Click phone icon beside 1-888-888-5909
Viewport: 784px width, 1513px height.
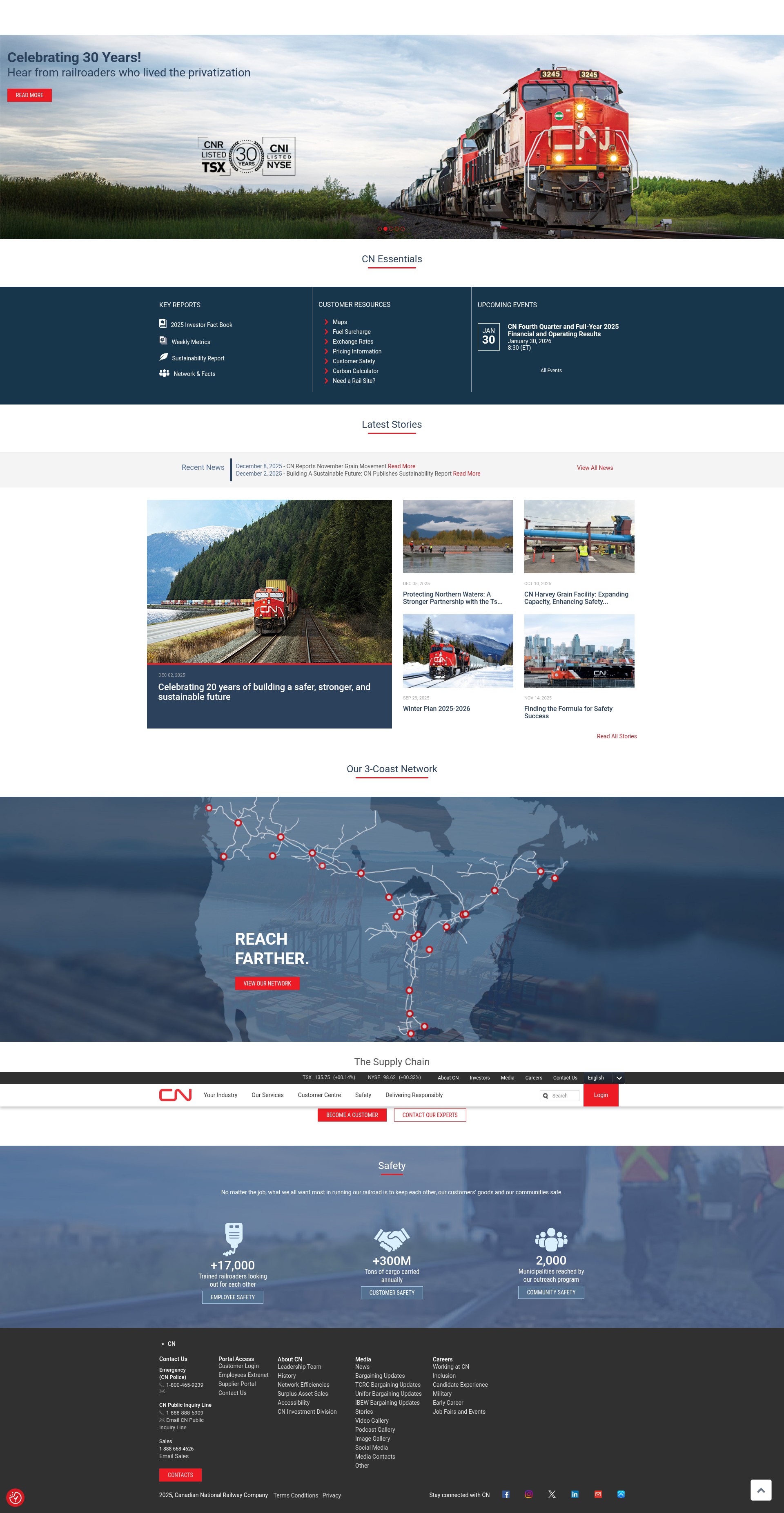[161, 1412]
